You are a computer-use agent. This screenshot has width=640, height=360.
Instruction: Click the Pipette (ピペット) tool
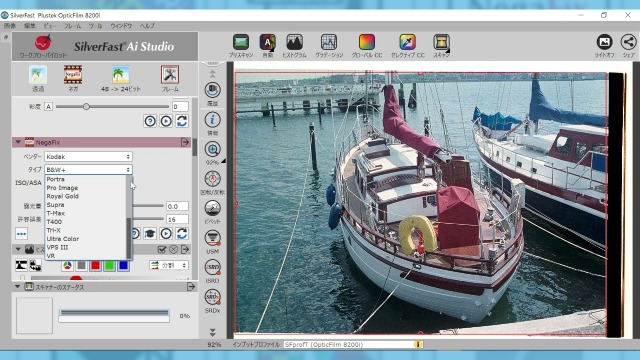(212, 208)
